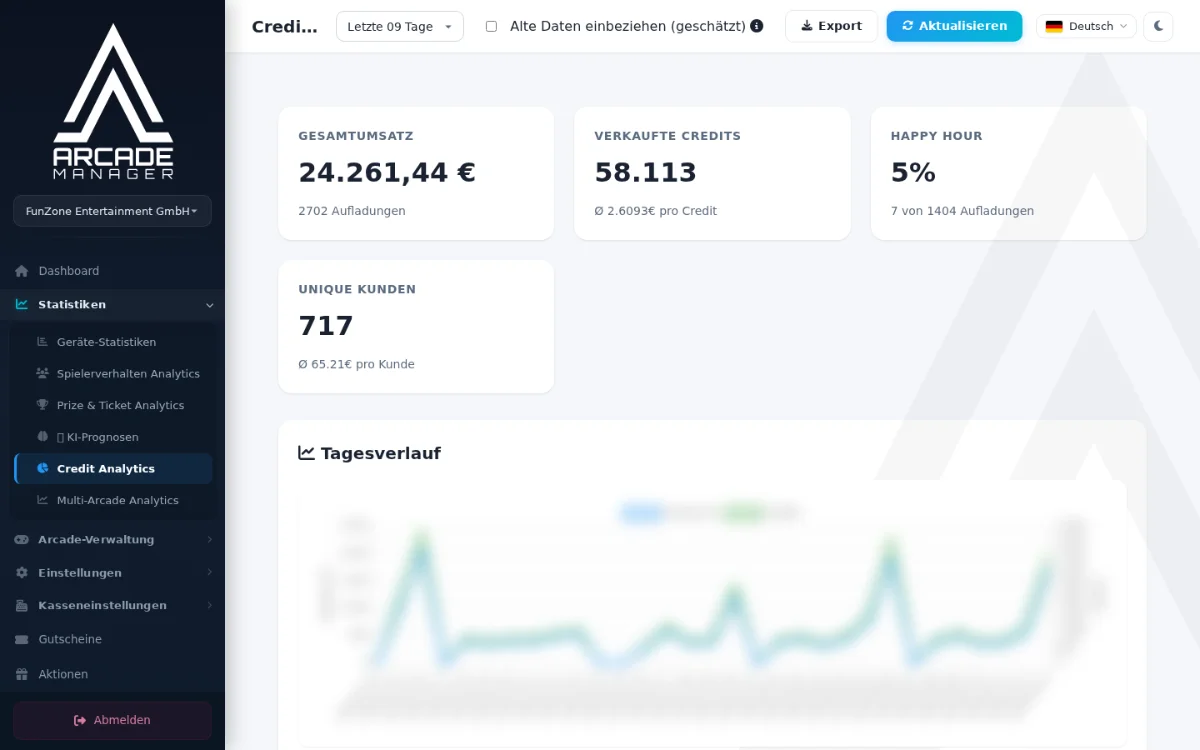This screenshot has width=1200, height=750.
Task: Click the text Ø 65.21€ pro Kunde
Action: [356, 364]
